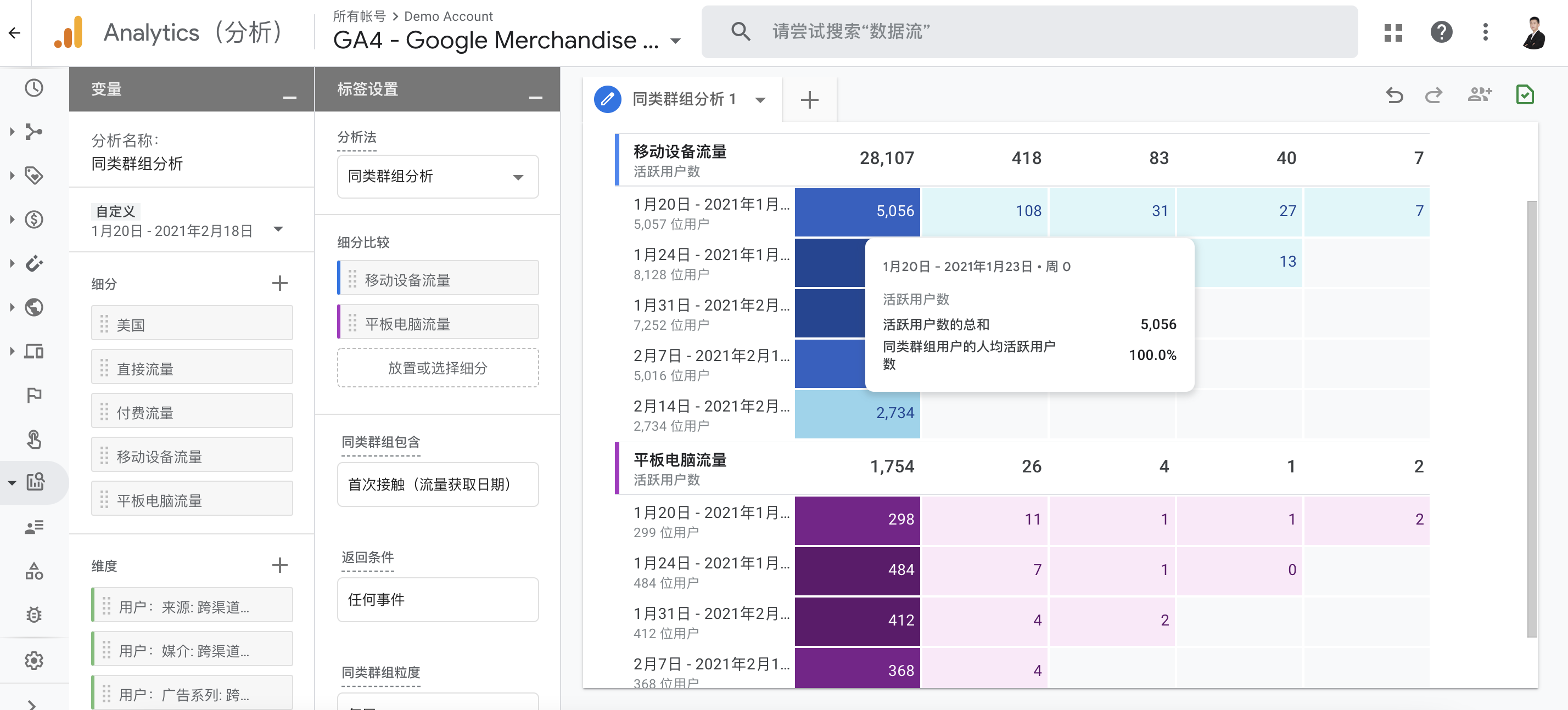Open the 同类群组分析 1 tab dropdown arrow

[x=760, y=100]
